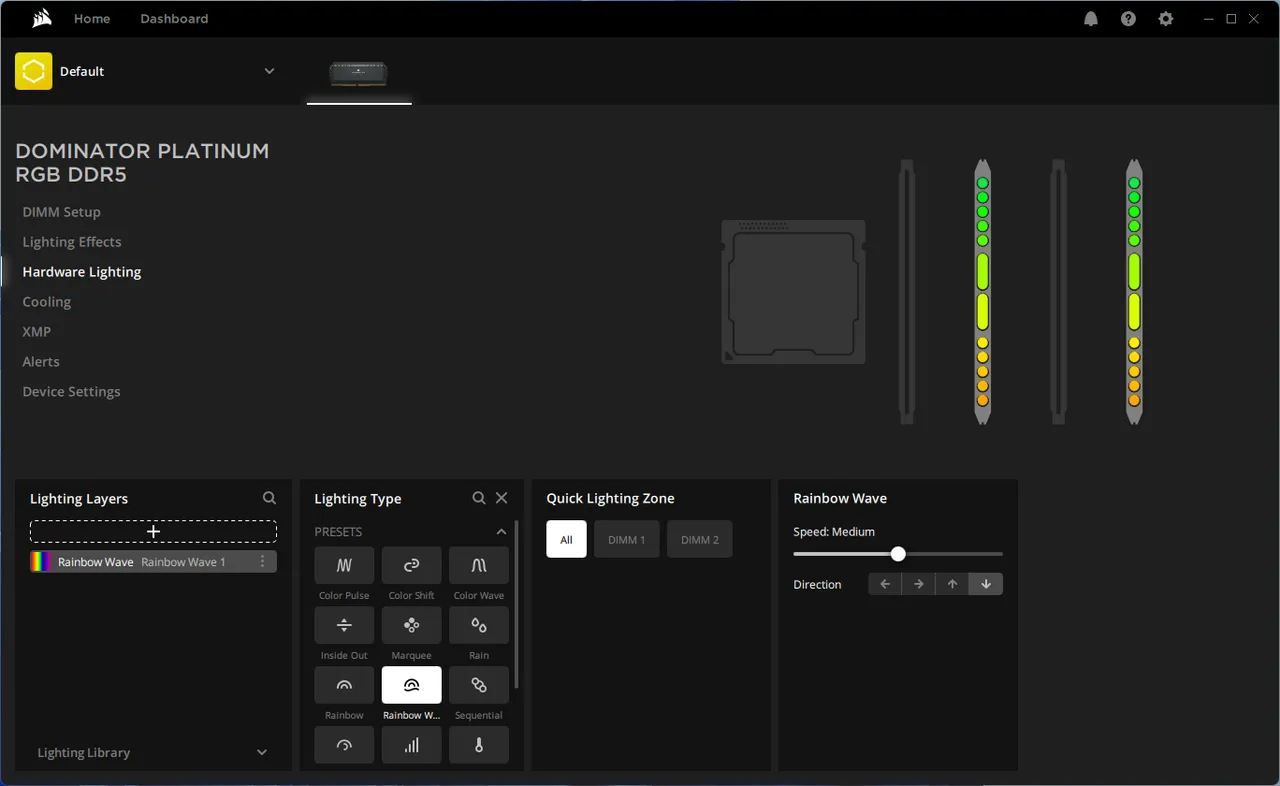Select the Color Pulse preset
The height and width of the screenshot is (786, 1280).
344,565
